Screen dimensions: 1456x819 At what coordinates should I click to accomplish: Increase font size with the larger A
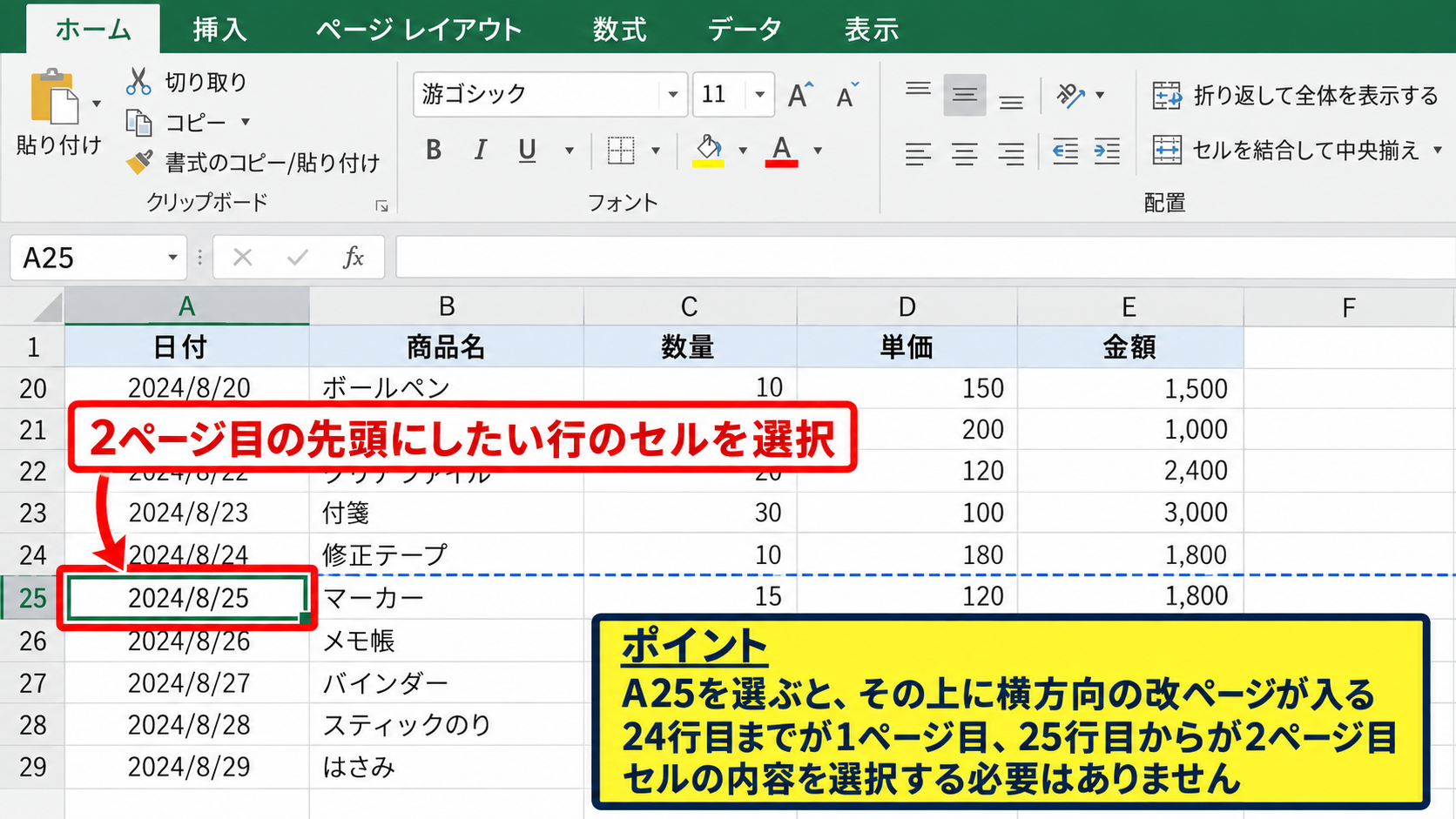[800, 94]
